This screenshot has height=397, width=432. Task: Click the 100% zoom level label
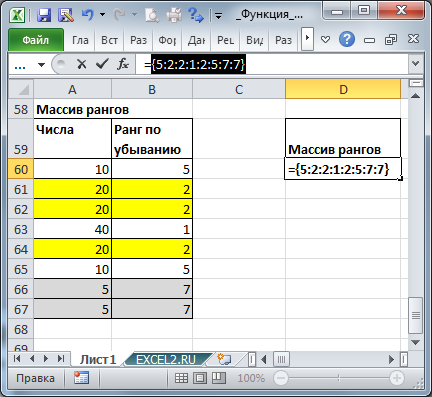(251, 378)
